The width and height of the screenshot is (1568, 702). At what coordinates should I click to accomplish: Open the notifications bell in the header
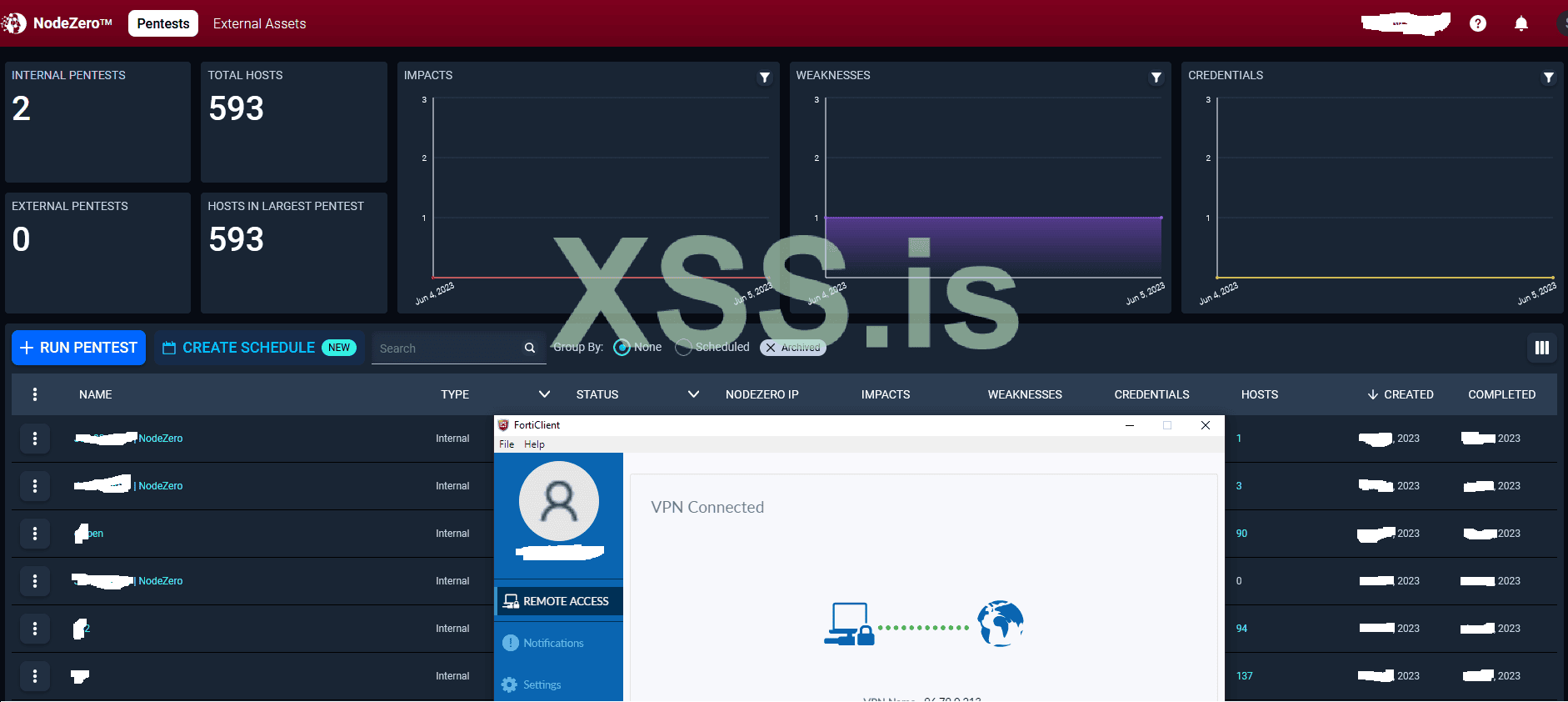coord(1521,23)
